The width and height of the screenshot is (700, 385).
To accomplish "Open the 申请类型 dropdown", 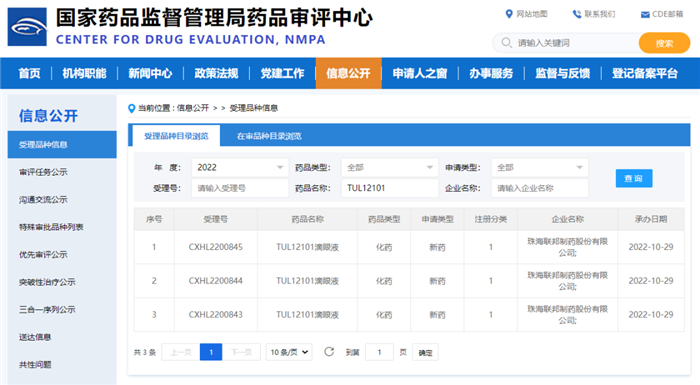I will pyautogui.click(x=539, y=167).
